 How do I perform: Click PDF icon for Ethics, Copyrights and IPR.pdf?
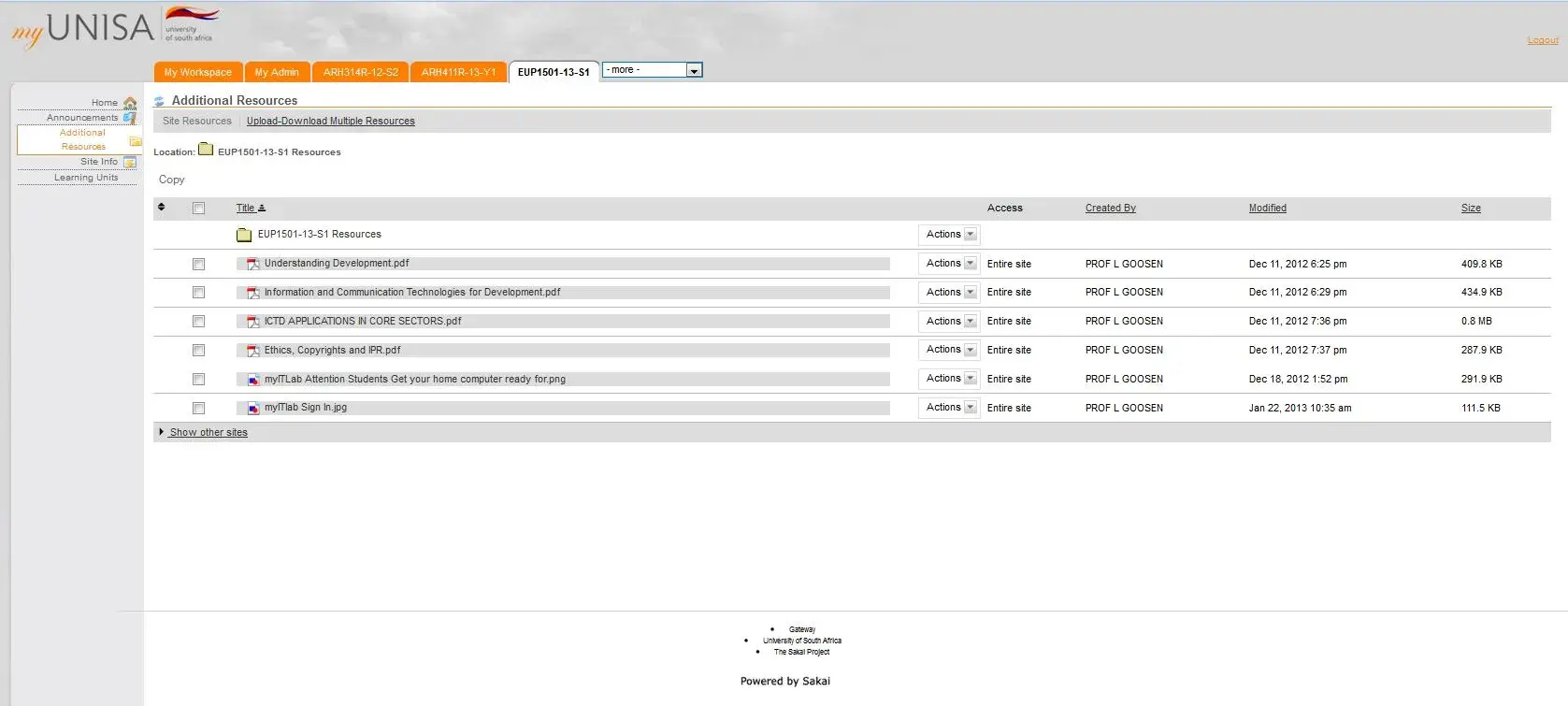click(x=252, y=351)
